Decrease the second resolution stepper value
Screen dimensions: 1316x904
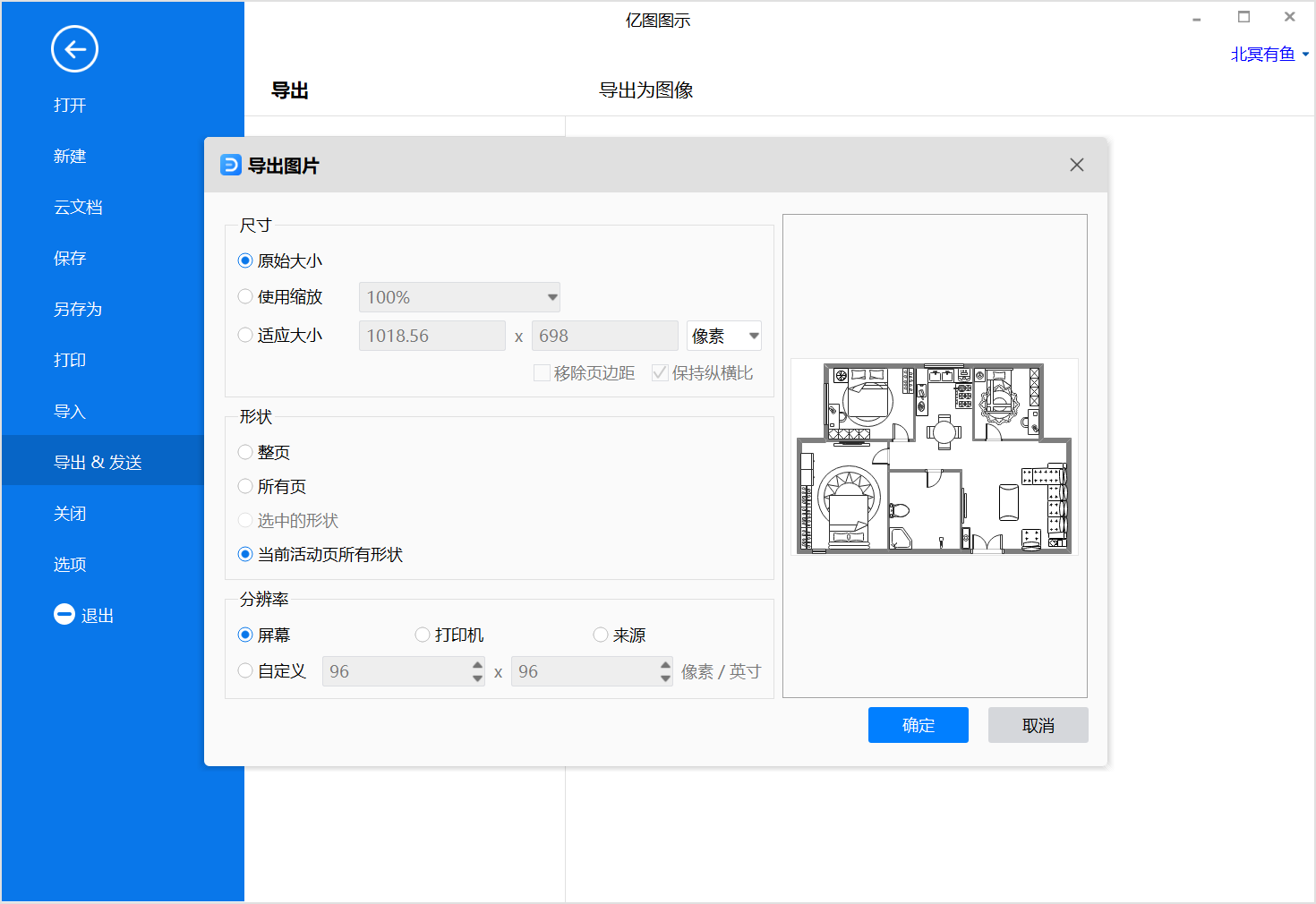tap(665, 678)
